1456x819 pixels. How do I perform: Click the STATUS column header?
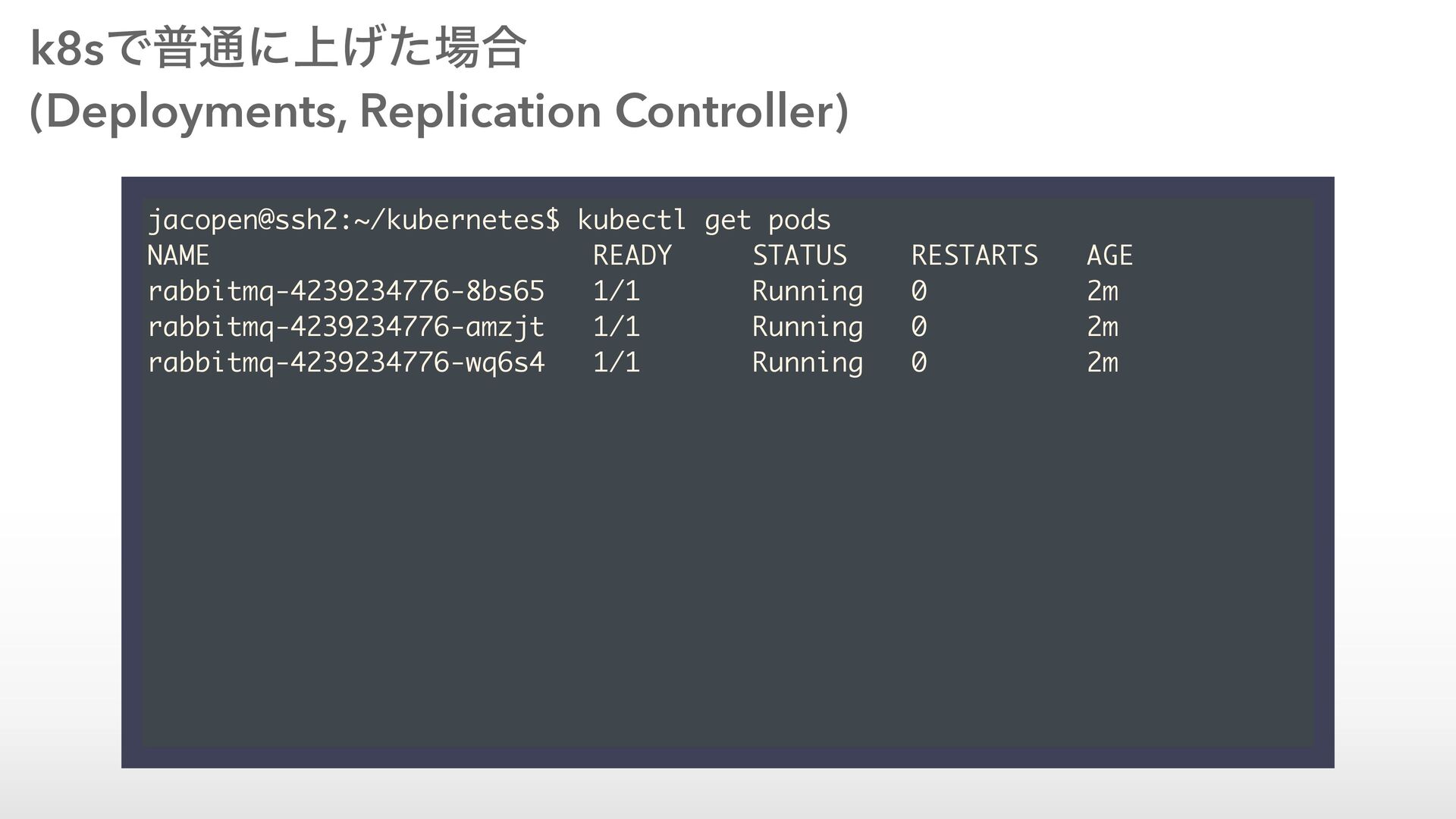tap(799, 256)
